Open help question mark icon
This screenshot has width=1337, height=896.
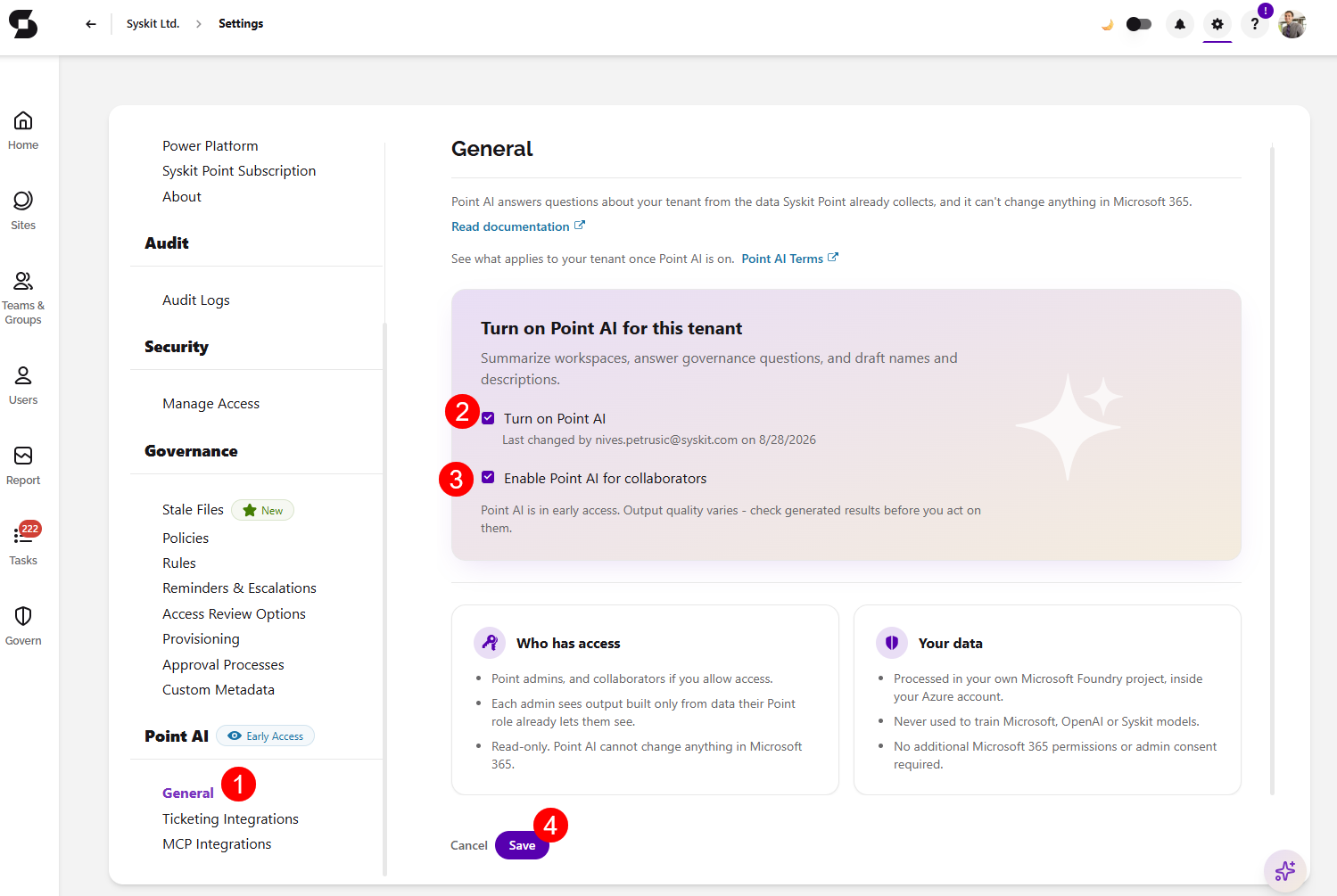[x=1255, y=24]
